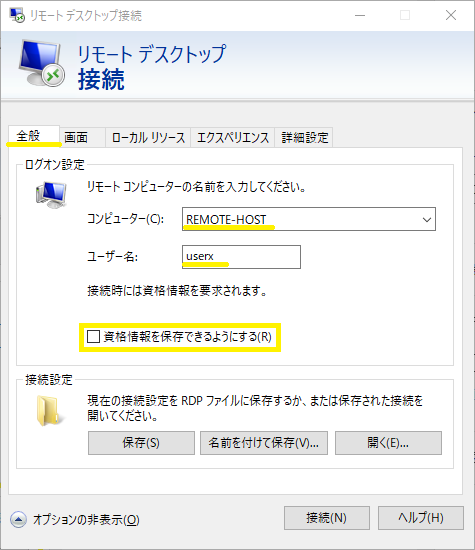
Task: Click the circular arrow icon beside オプションの非表示
Action: coord(18,519)
